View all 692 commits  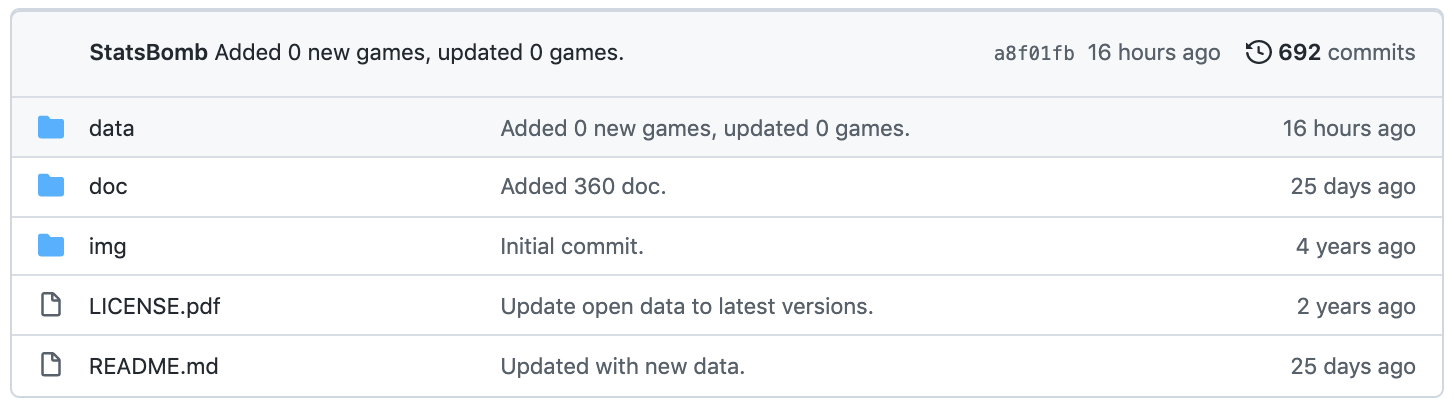coord(1346,53)
